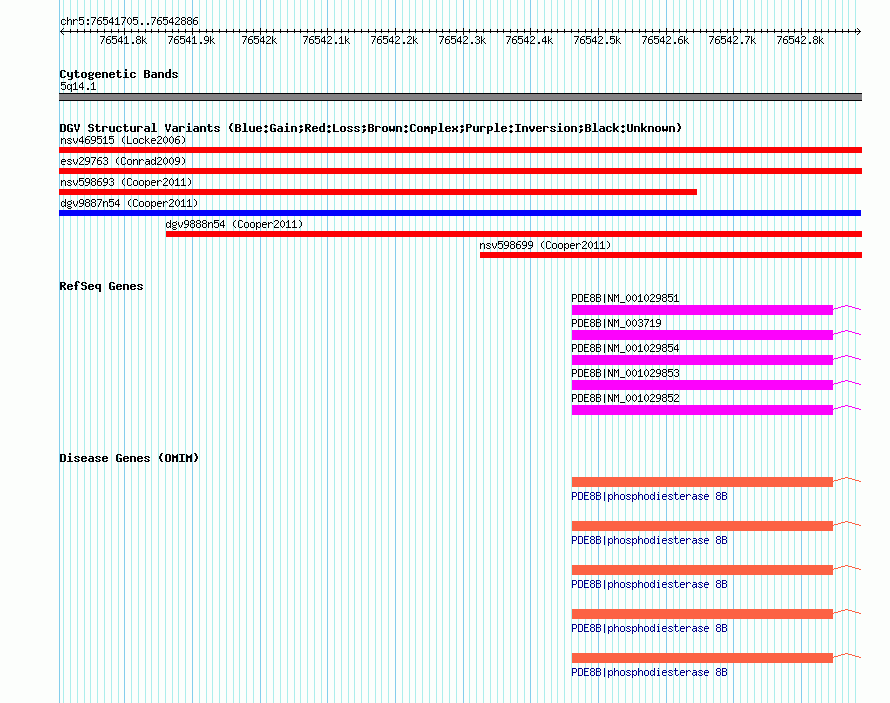The image size is (890, 703).
Task: Click the 76542.4k ruler tick label
Action: point(529,40)
